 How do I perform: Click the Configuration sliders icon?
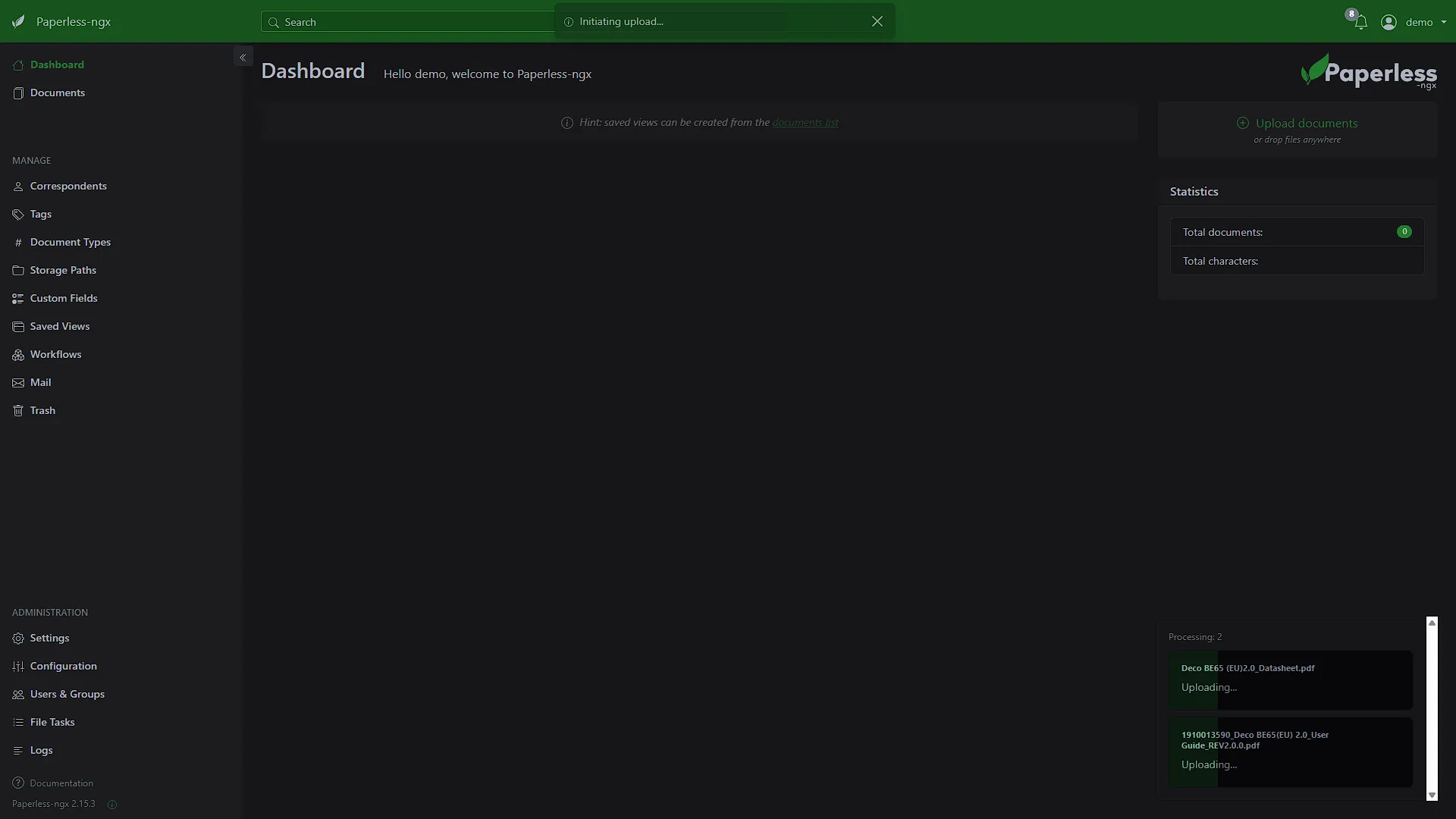(x=18, y=666)
